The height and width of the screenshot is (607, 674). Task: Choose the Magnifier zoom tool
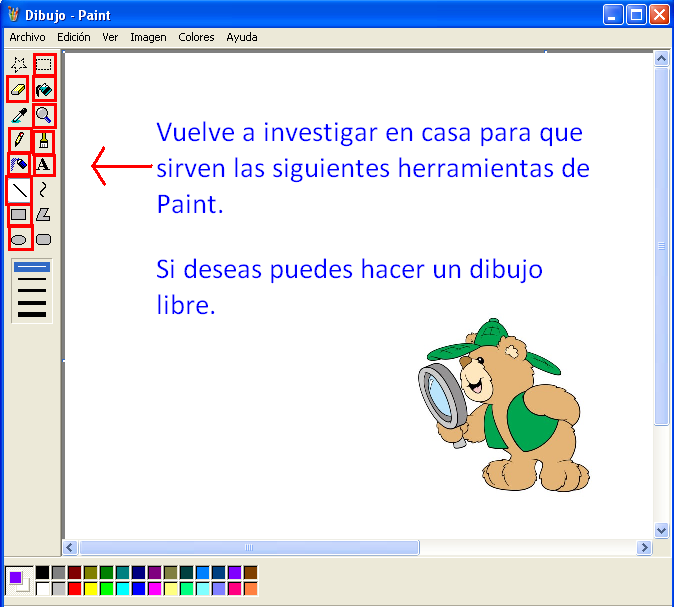pos(44,115)
